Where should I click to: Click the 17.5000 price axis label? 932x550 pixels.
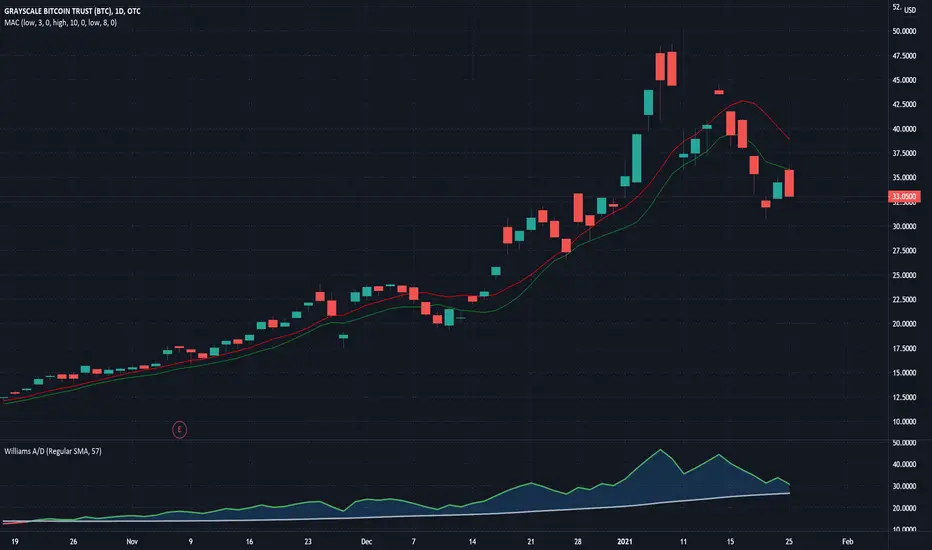(904, 348)
